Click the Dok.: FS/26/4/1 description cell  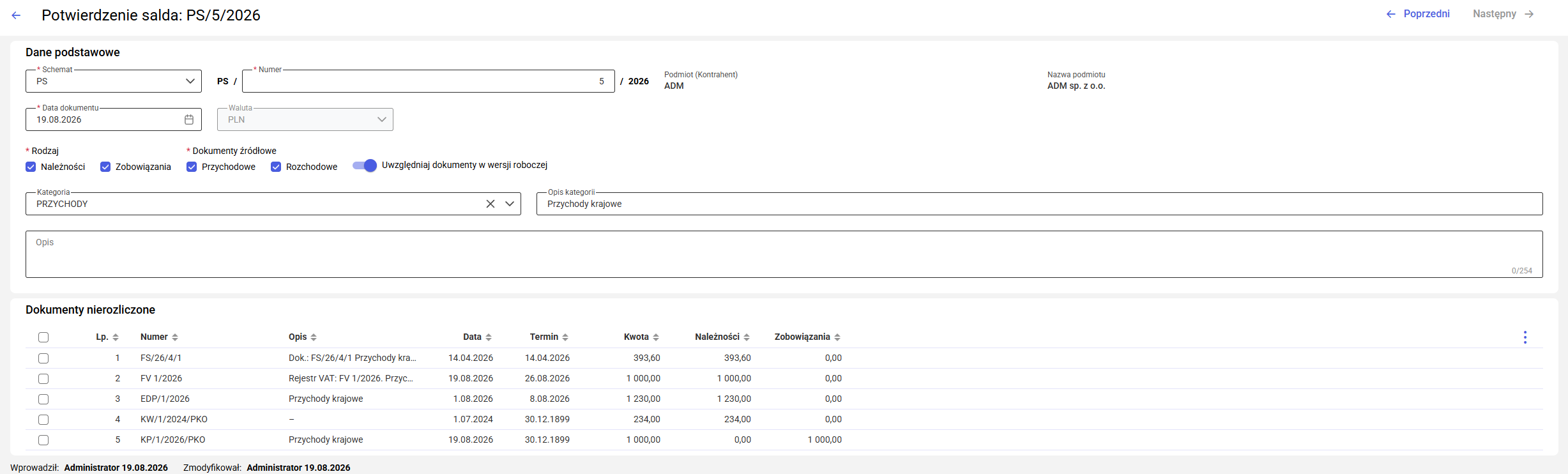tap(352, 358)
